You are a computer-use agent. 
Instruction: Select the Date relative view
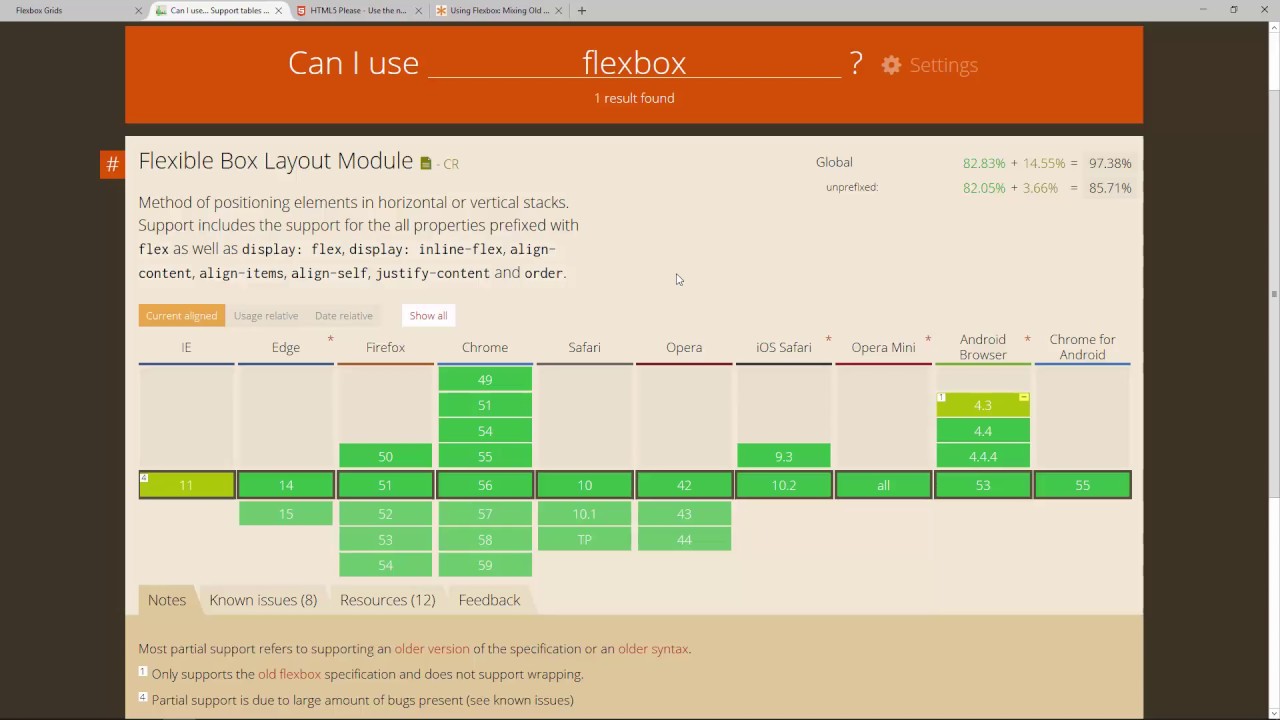click(x=344, y=315)
